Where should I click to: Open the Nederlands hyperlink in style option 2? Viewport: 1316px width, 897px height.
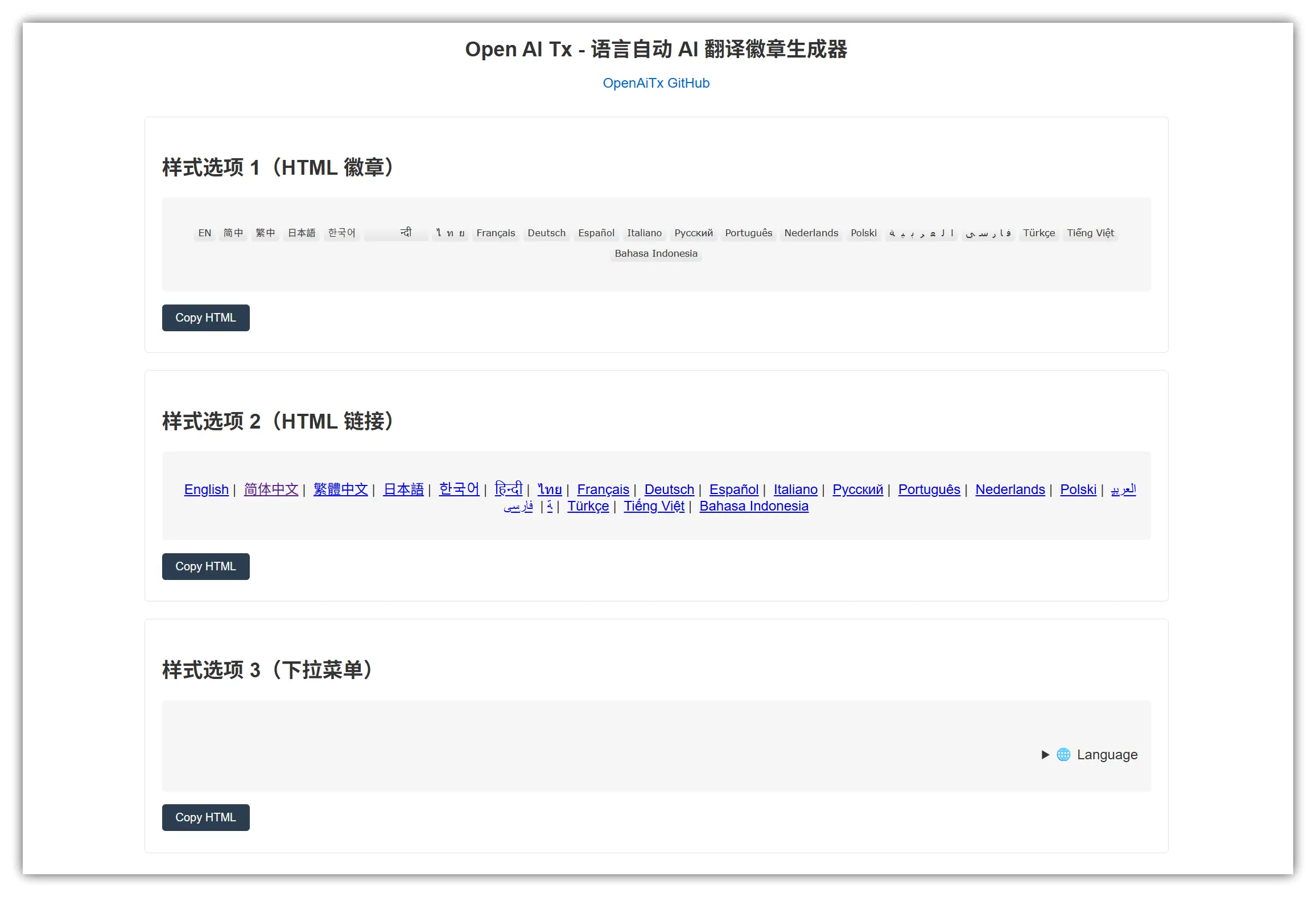(x=1010, y=489)
